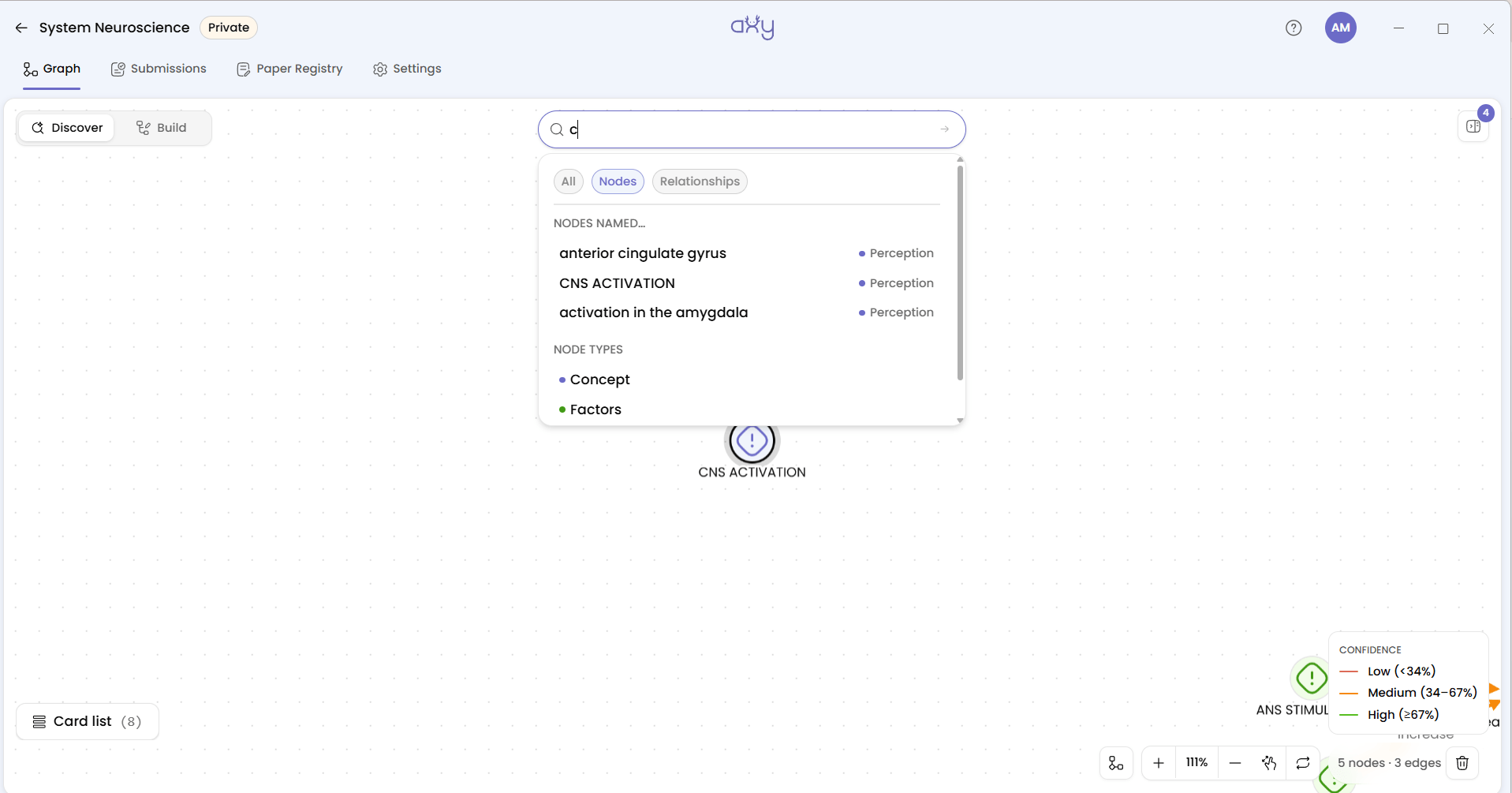Maximize the application window
Viewport: 1512px width, 793px height.
[1443, 28]
